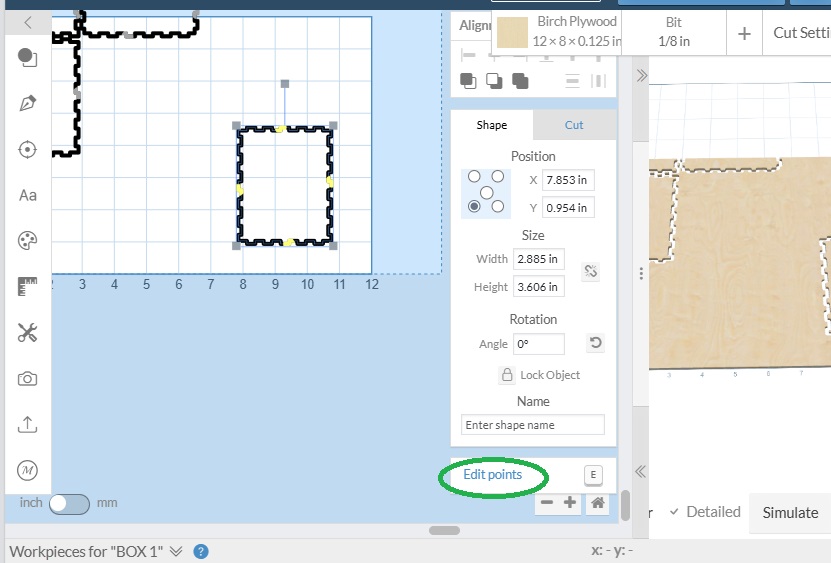Image resolution: width=831 pixels, height=563 pixels.
Task: Click the camera image trace icon
Action: 28,379
